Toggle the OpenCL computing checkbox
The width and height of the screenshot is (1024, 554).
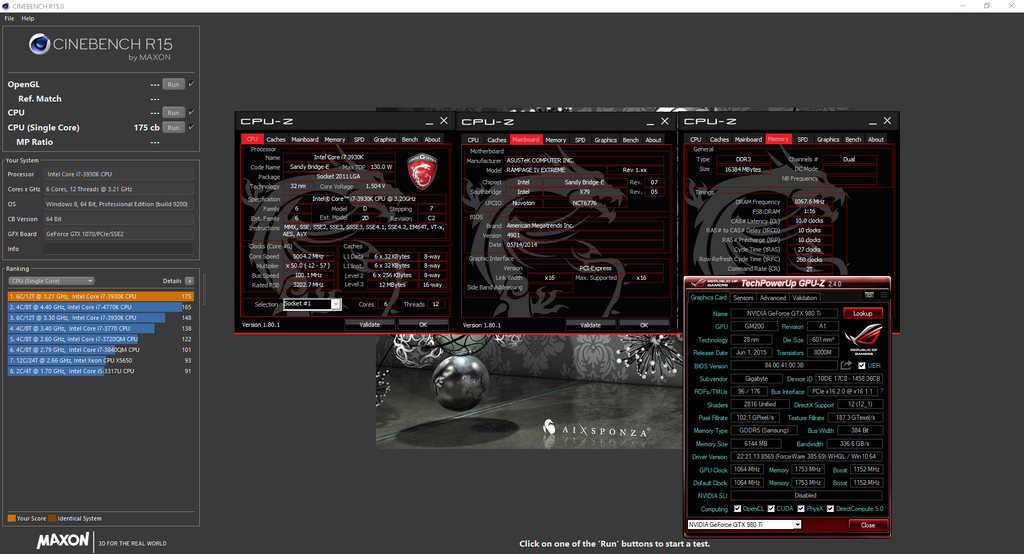[x=737, y=508]
